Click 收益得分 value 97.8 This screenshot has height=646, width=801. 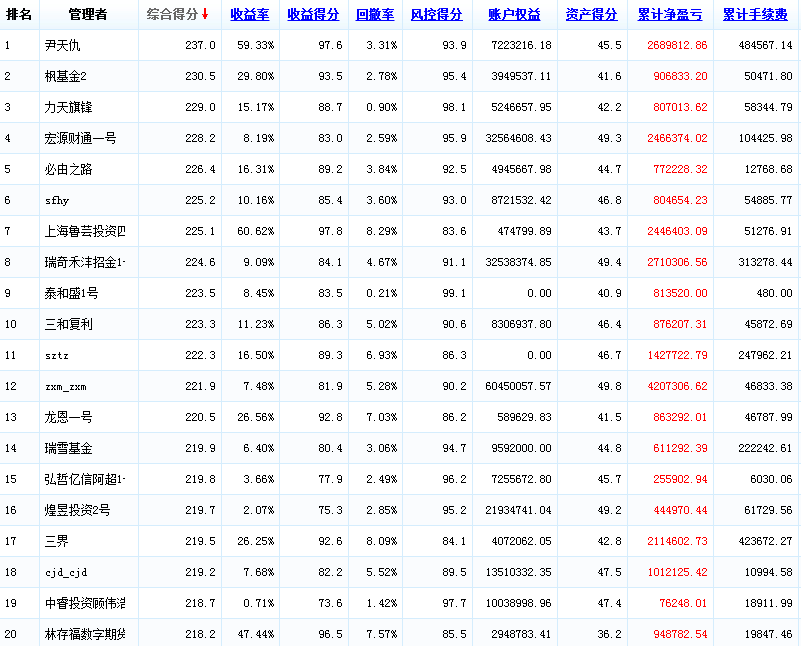(330, 231)
